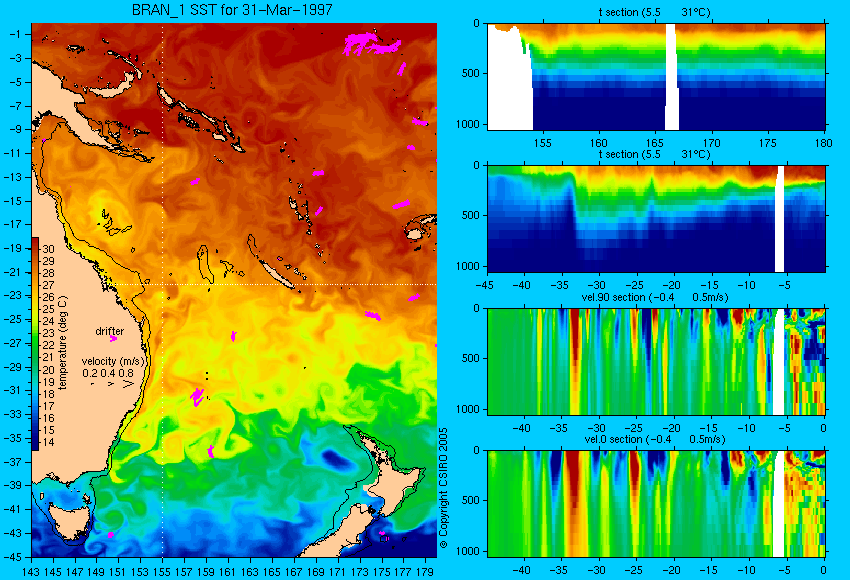Open the latitude temperature section plot (-45 to 0)
Image resolution: width=850 pixels, height=580 pixels.
(x=656, y=218)
